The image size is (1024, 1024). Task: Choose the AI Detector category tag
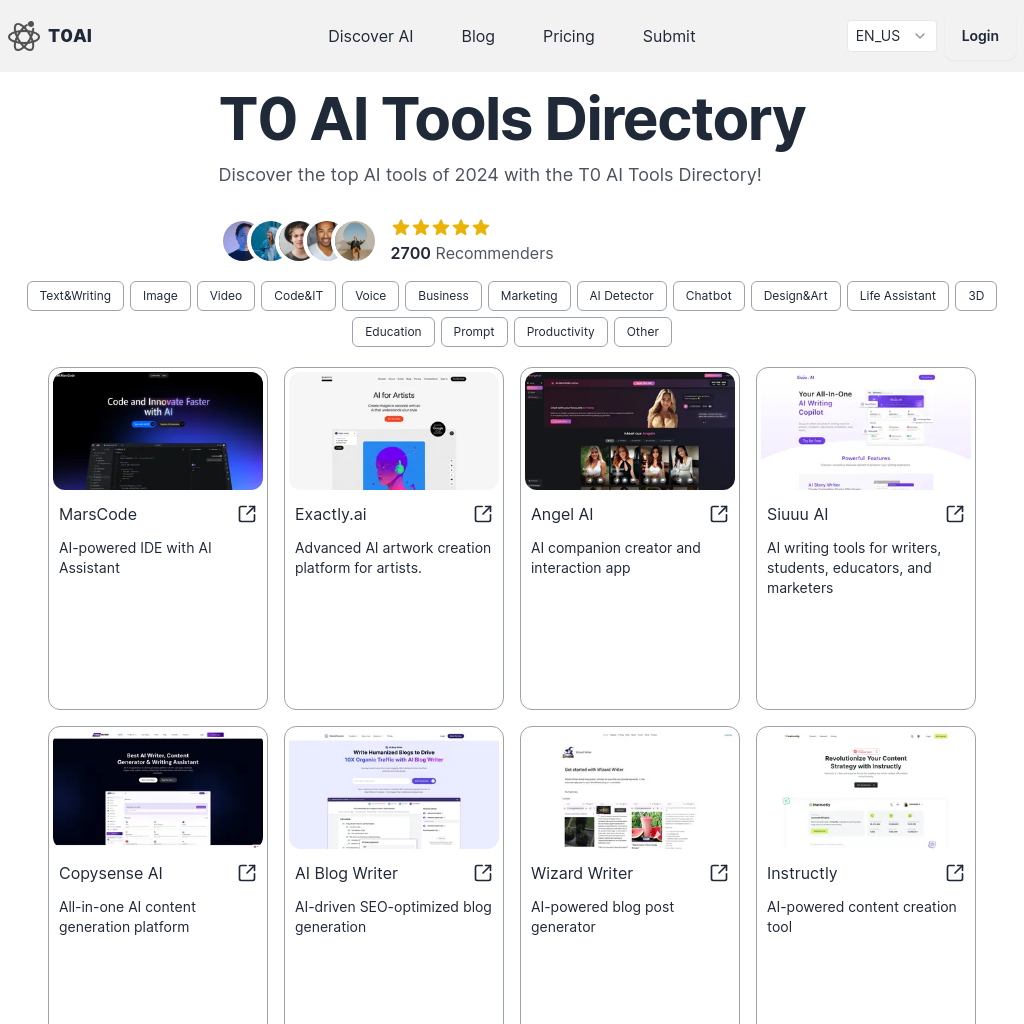(x=622, y=296)
